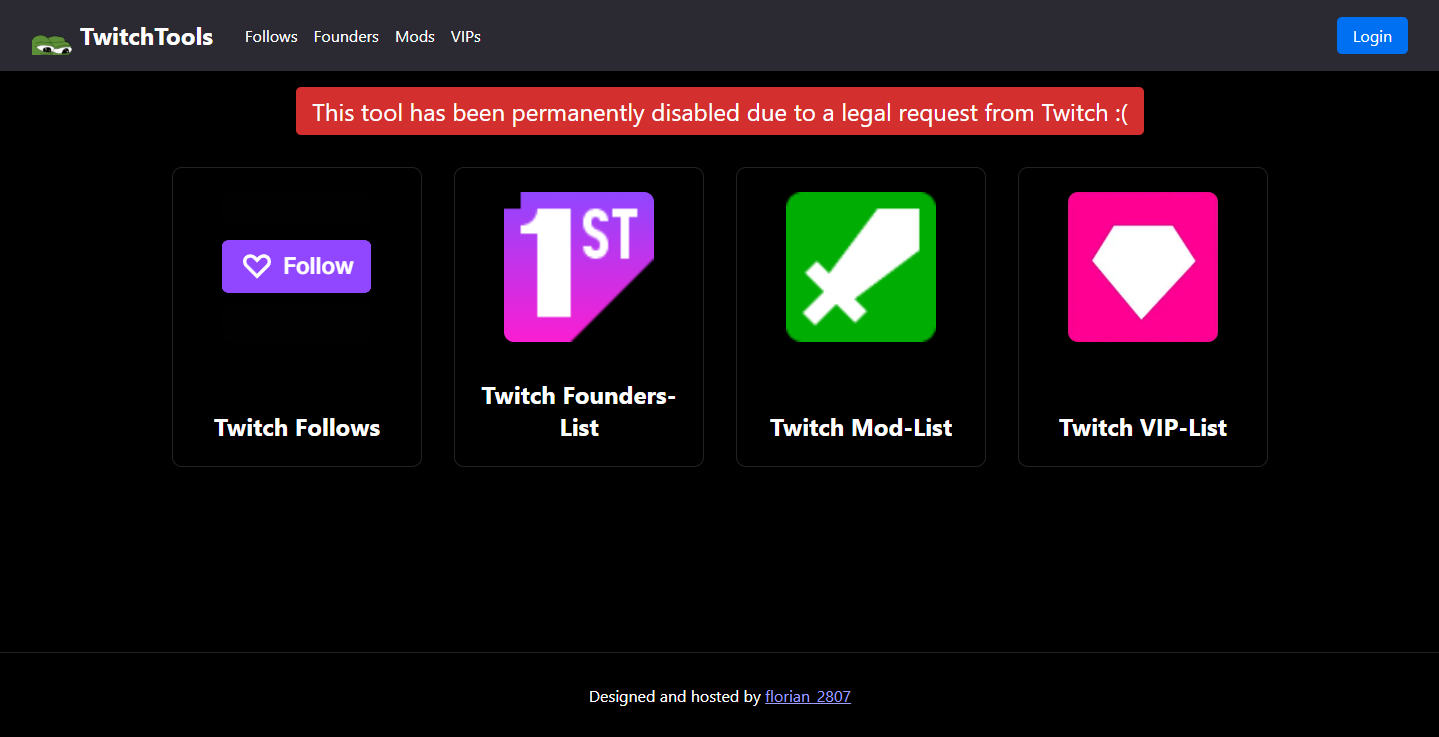Open the Twitch Mod-List title
The height and width of the screenshot is (737, 1439).
coord(861,428)
